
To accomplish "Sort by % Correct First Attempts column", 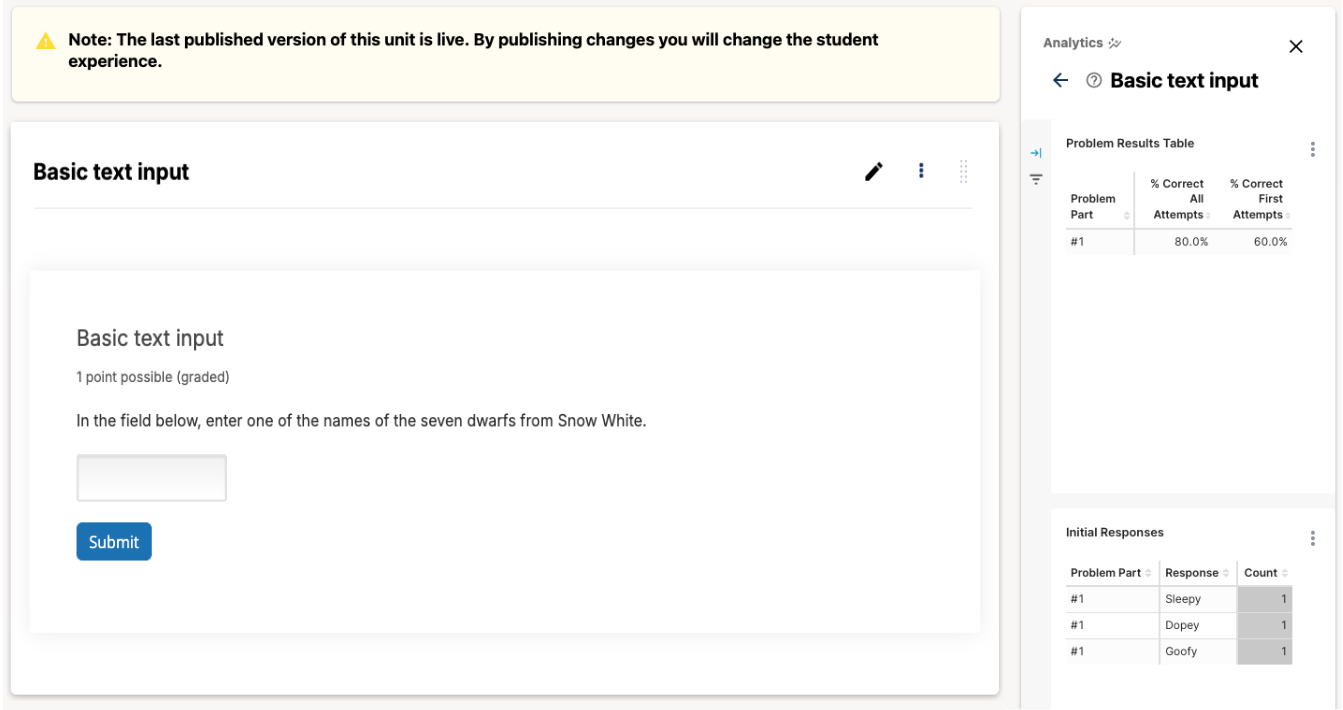I will pyautogui.click(x=1259, y=200).
